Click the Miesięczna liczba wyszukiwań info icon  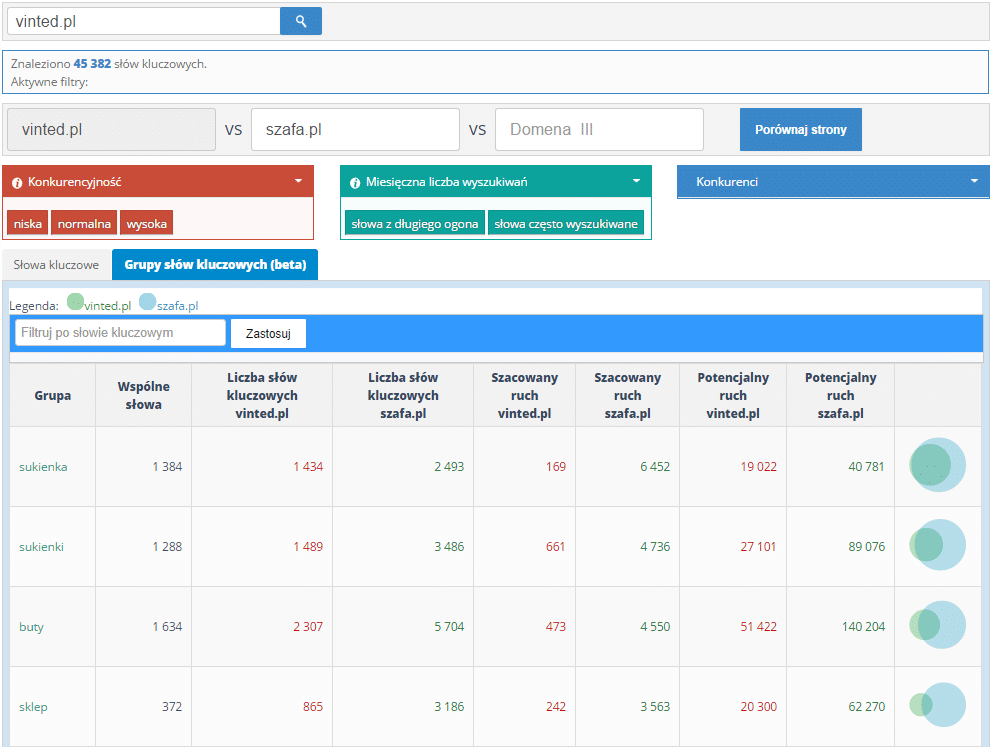click(355, 182)
